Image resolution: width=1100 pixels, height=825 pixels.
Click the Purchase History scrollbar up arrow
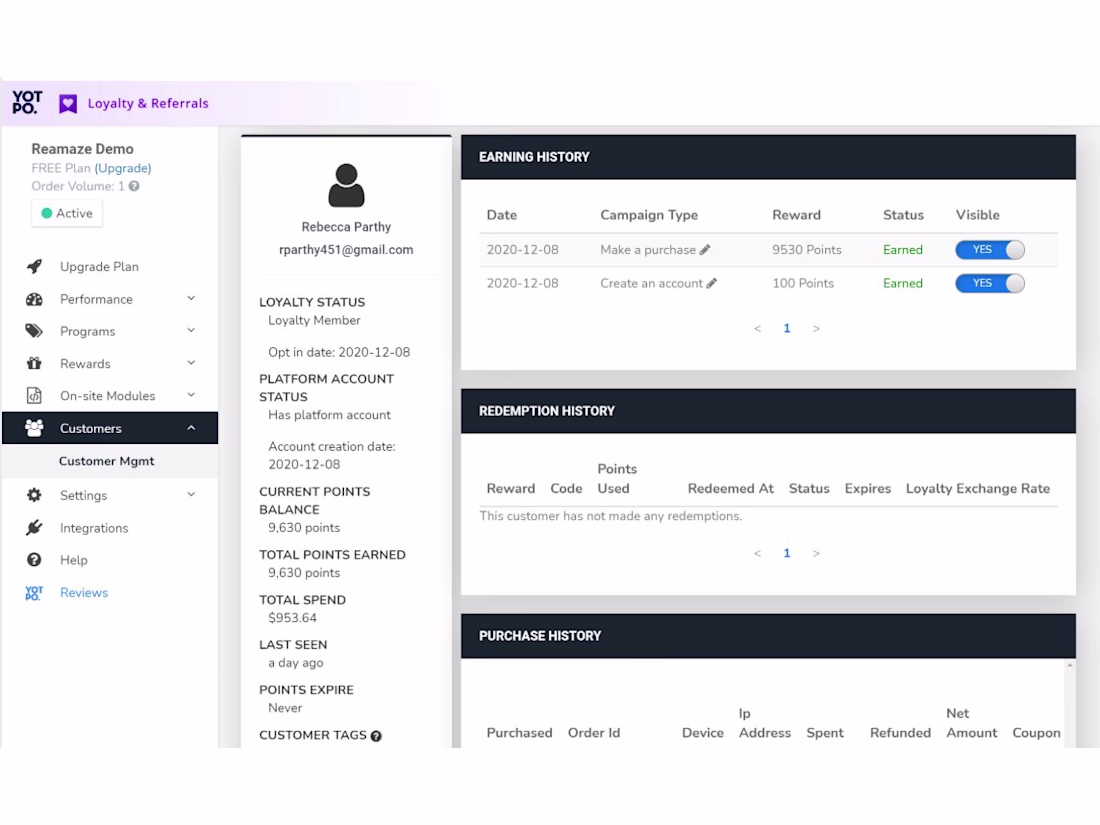point(1070,665)
